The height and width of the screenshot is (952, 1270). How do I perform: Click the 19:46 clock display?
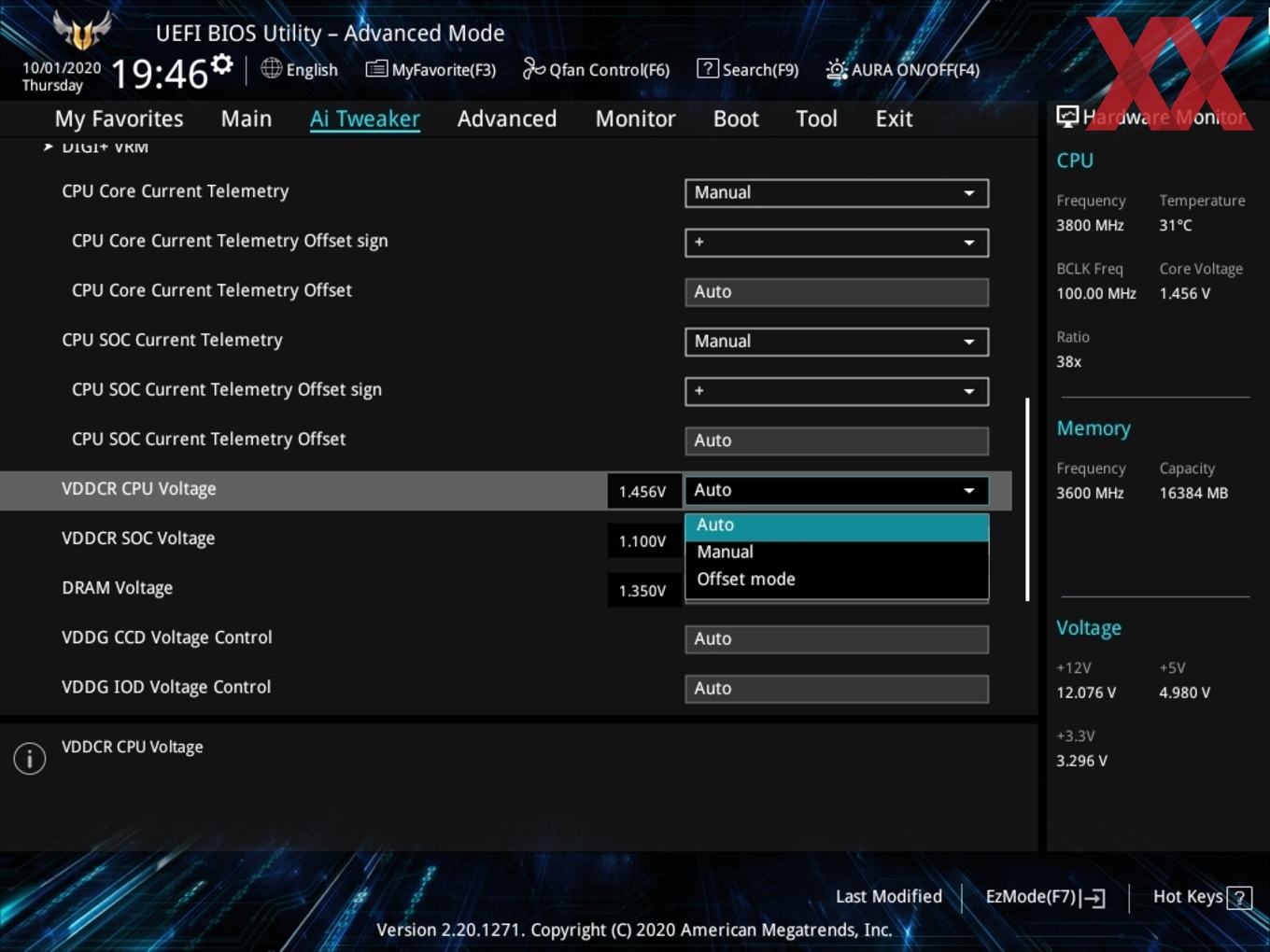click(x=159, y=74)
